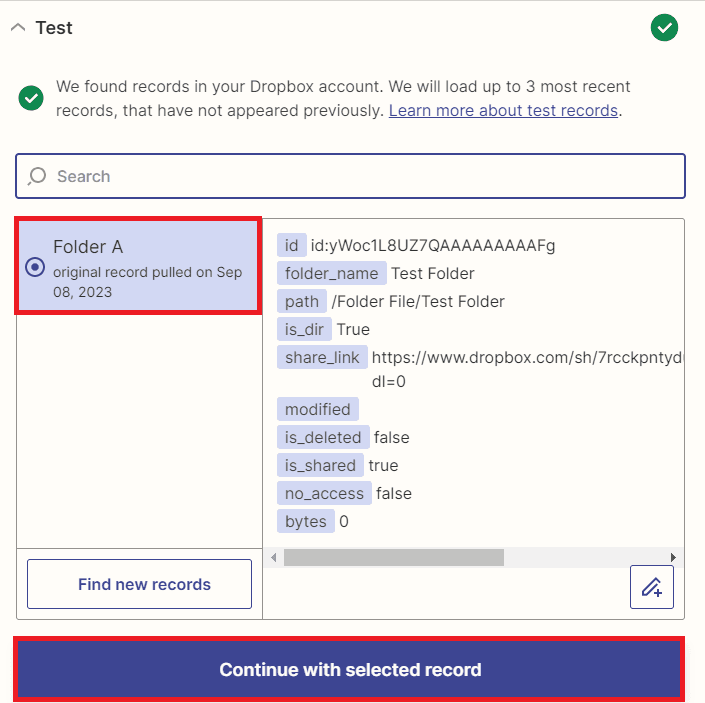Click the green records-found check icon
705x703 pixels.
[x=31, y=98]
